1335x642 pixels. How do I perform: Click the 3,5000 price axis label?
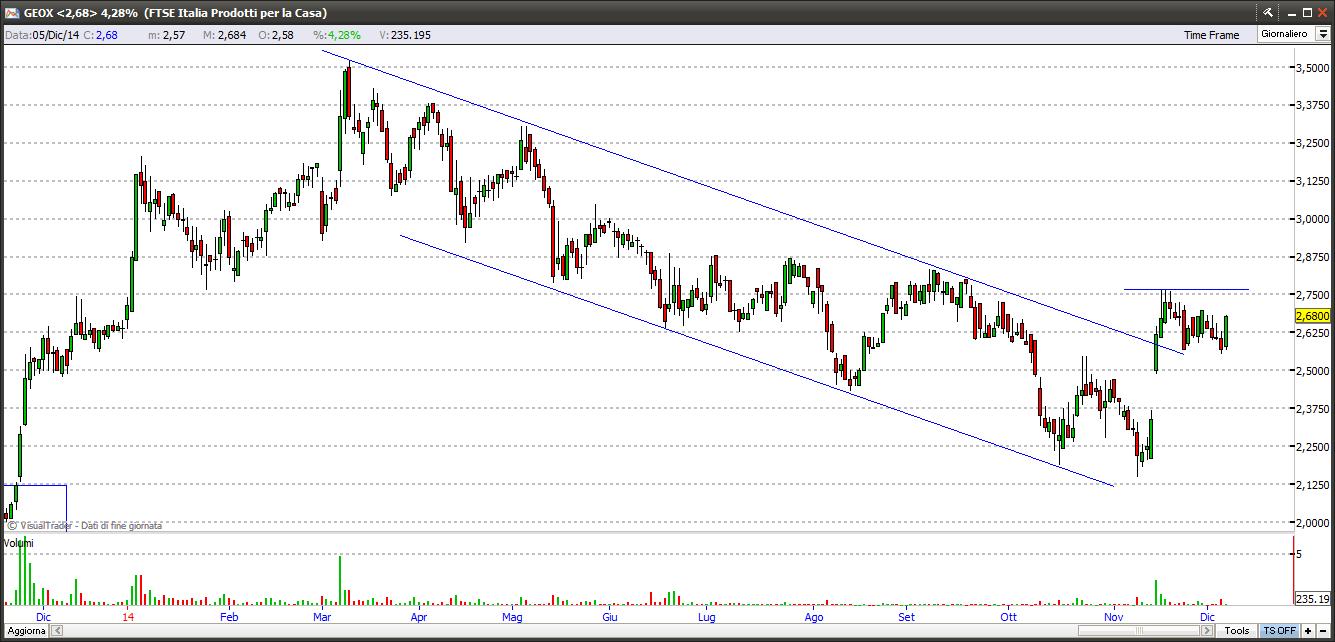click(x=1311, y=68)
